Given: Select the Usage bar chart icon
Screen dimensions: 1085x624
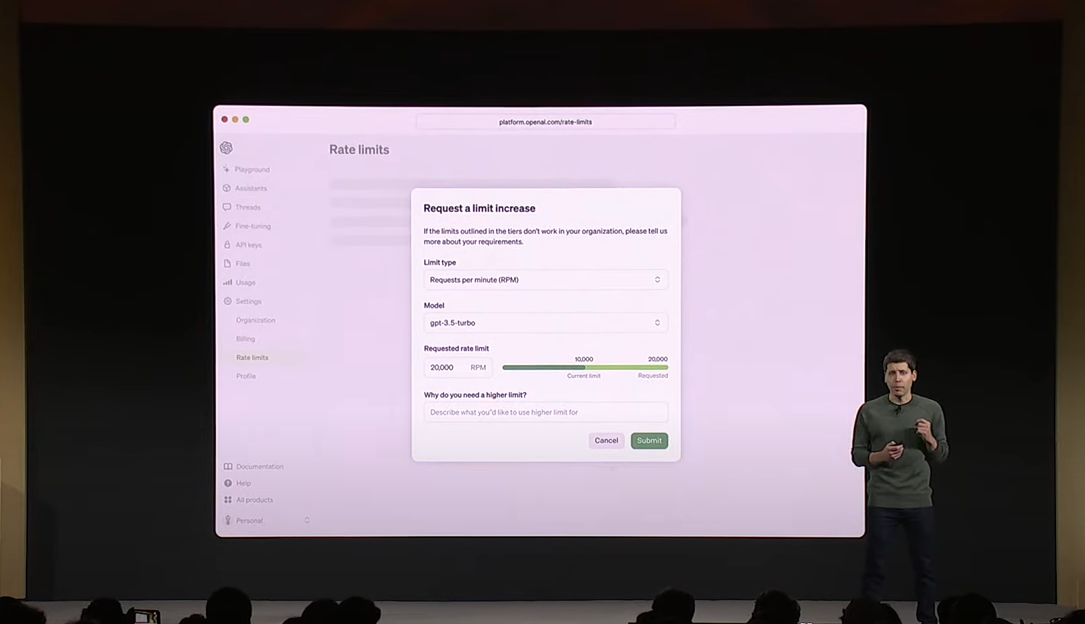Looking at the screenshot, I should tap(227, 283).
